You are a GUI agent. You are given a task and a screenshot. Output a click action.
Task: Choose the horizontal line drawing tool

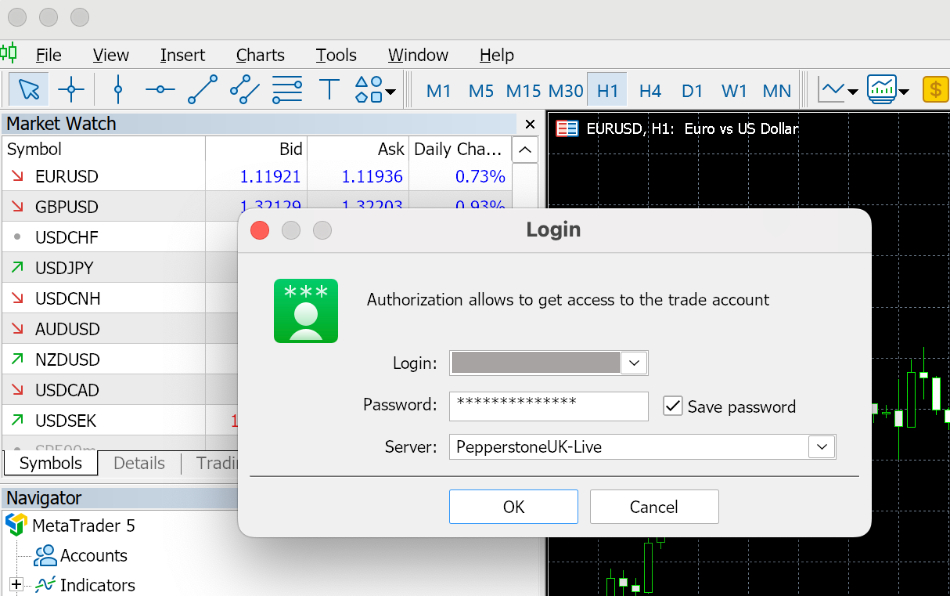[x=160, y=90]
